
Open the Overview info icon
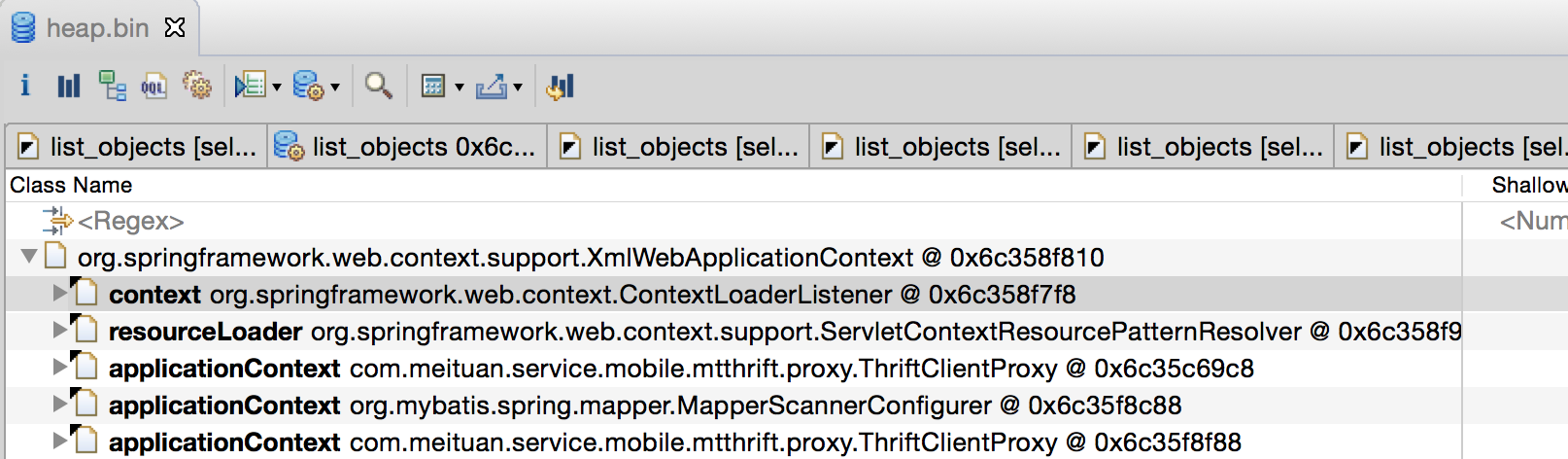click(25, 86)
